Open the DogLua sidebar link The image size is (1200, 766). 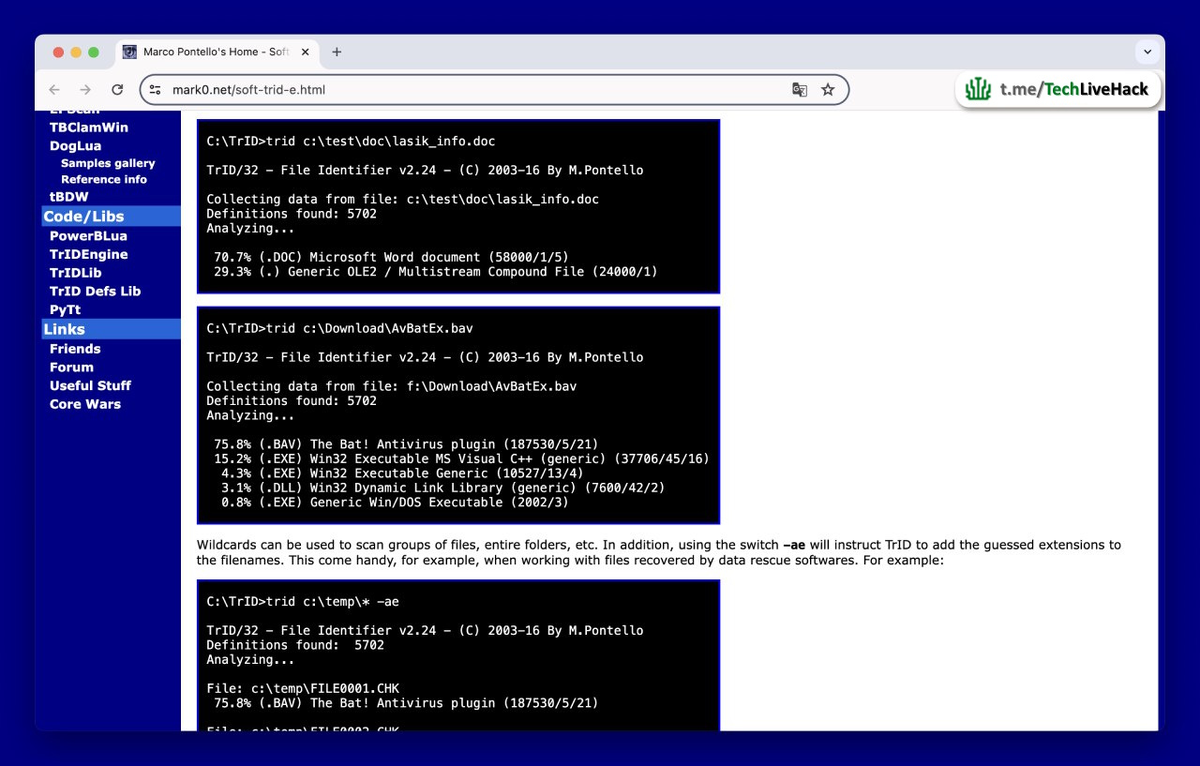(76, 145)
